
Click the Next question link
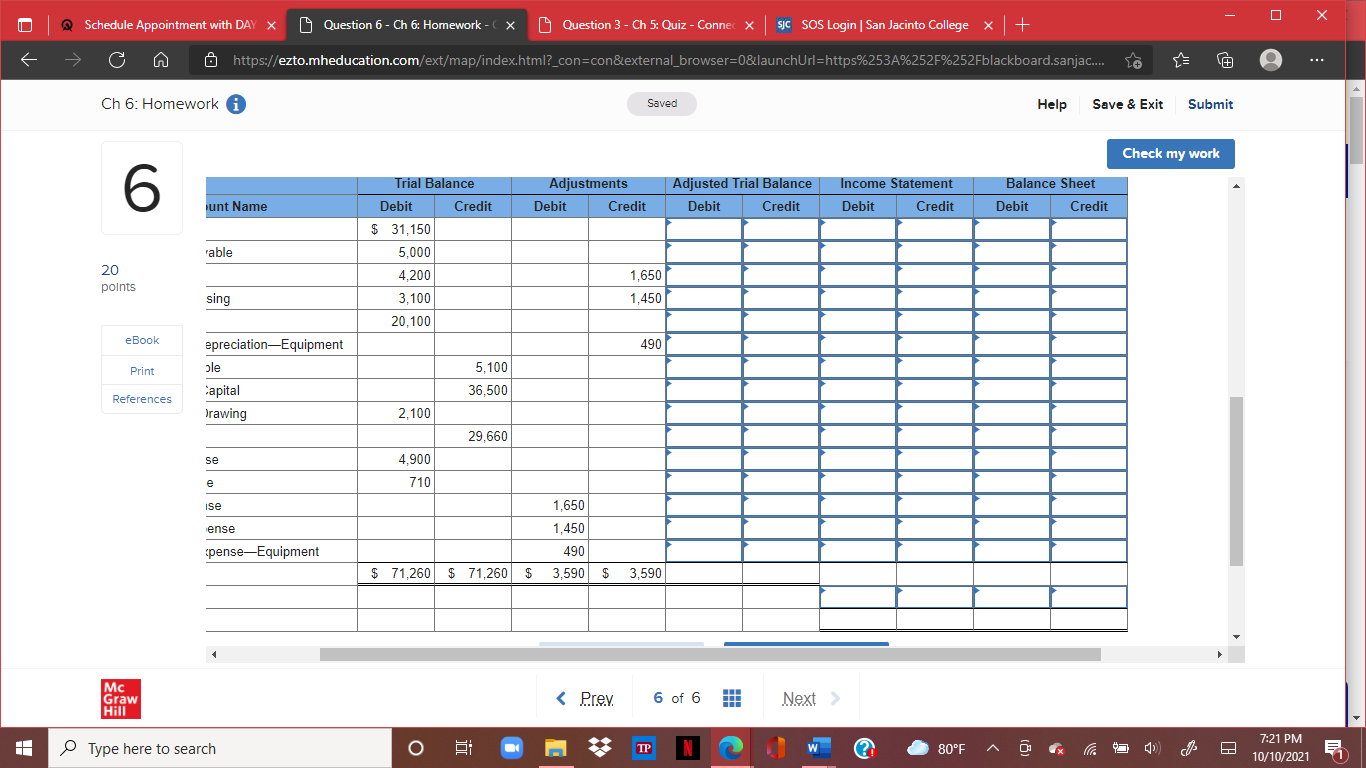811,698
